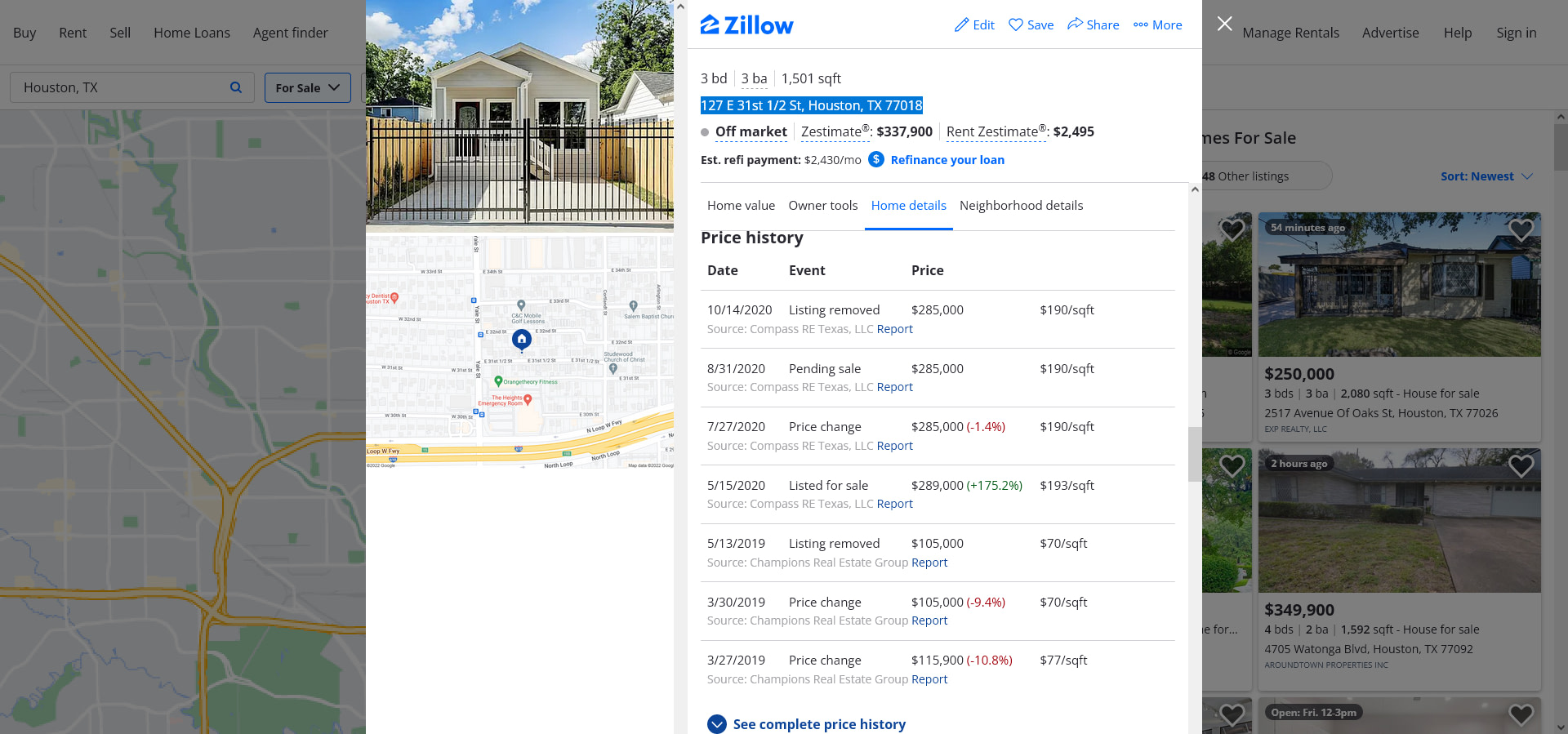Close the listing detail panel with X
The height and width of the screenshot is (734, 1568).
tap(1224, 24)
